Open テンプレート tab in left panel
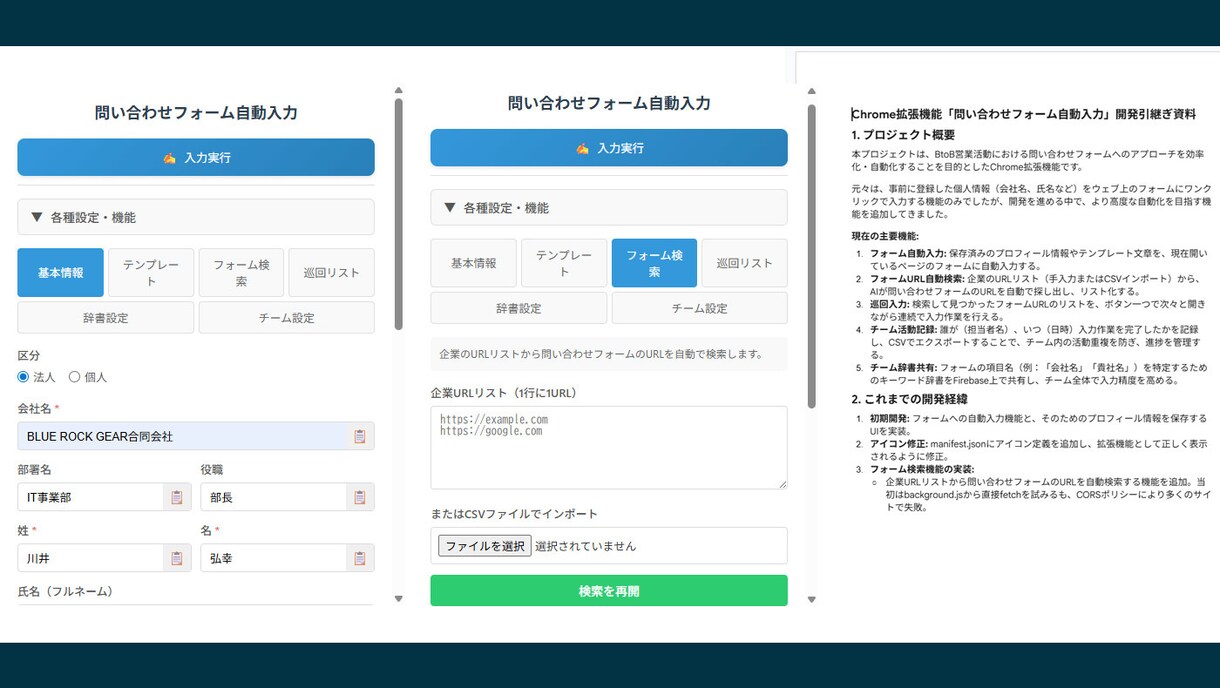The width and height of the screenshot is (1220, 688). [151, 273]
